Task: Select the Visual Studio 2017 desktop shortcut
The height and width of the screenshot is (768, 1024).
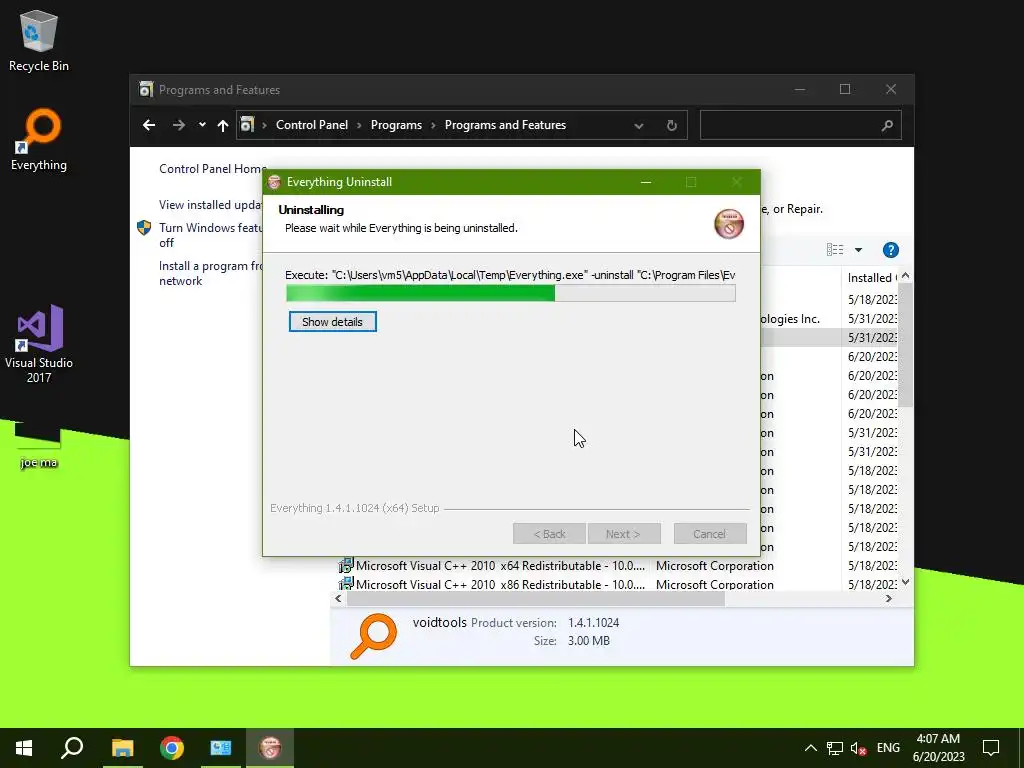Action: (39, 343)
